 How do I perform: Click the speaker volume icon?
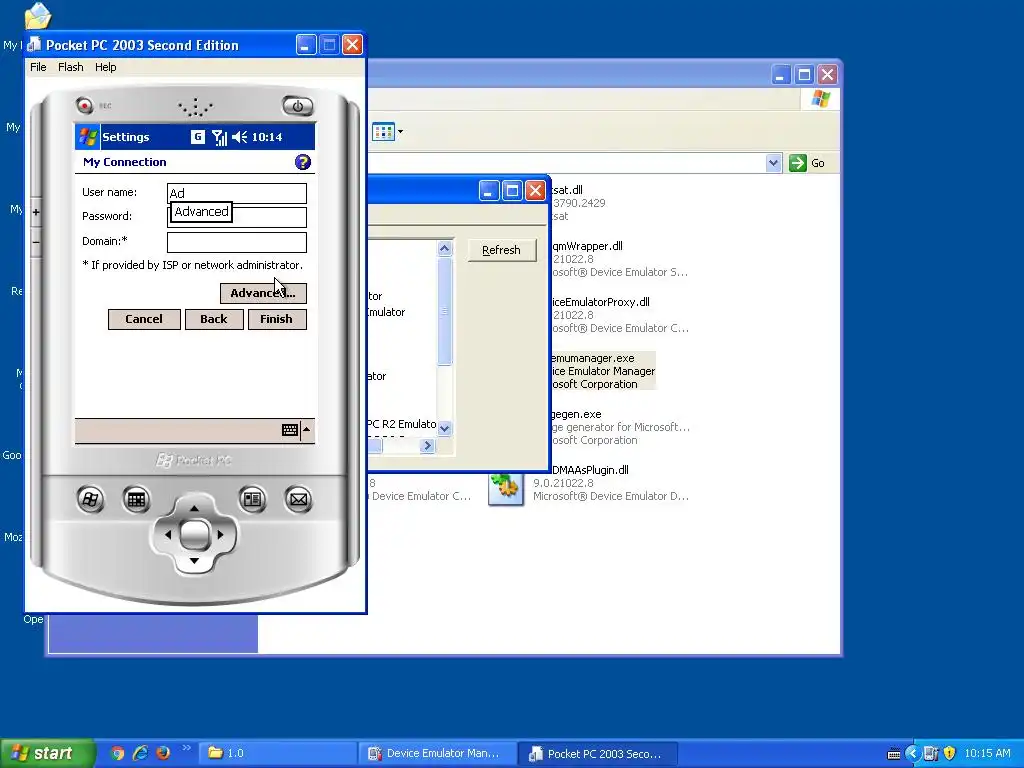tap(240, 137)
